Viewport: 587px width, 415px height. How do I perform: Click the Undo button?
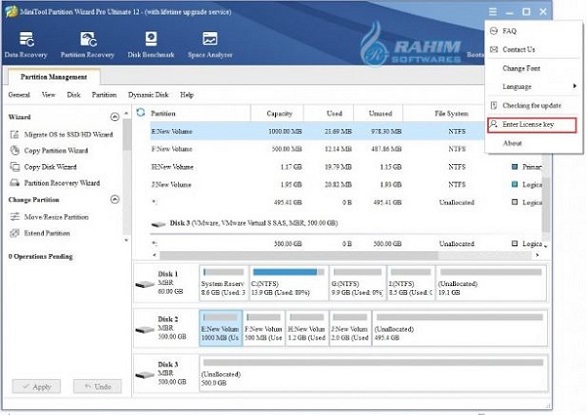97,387
